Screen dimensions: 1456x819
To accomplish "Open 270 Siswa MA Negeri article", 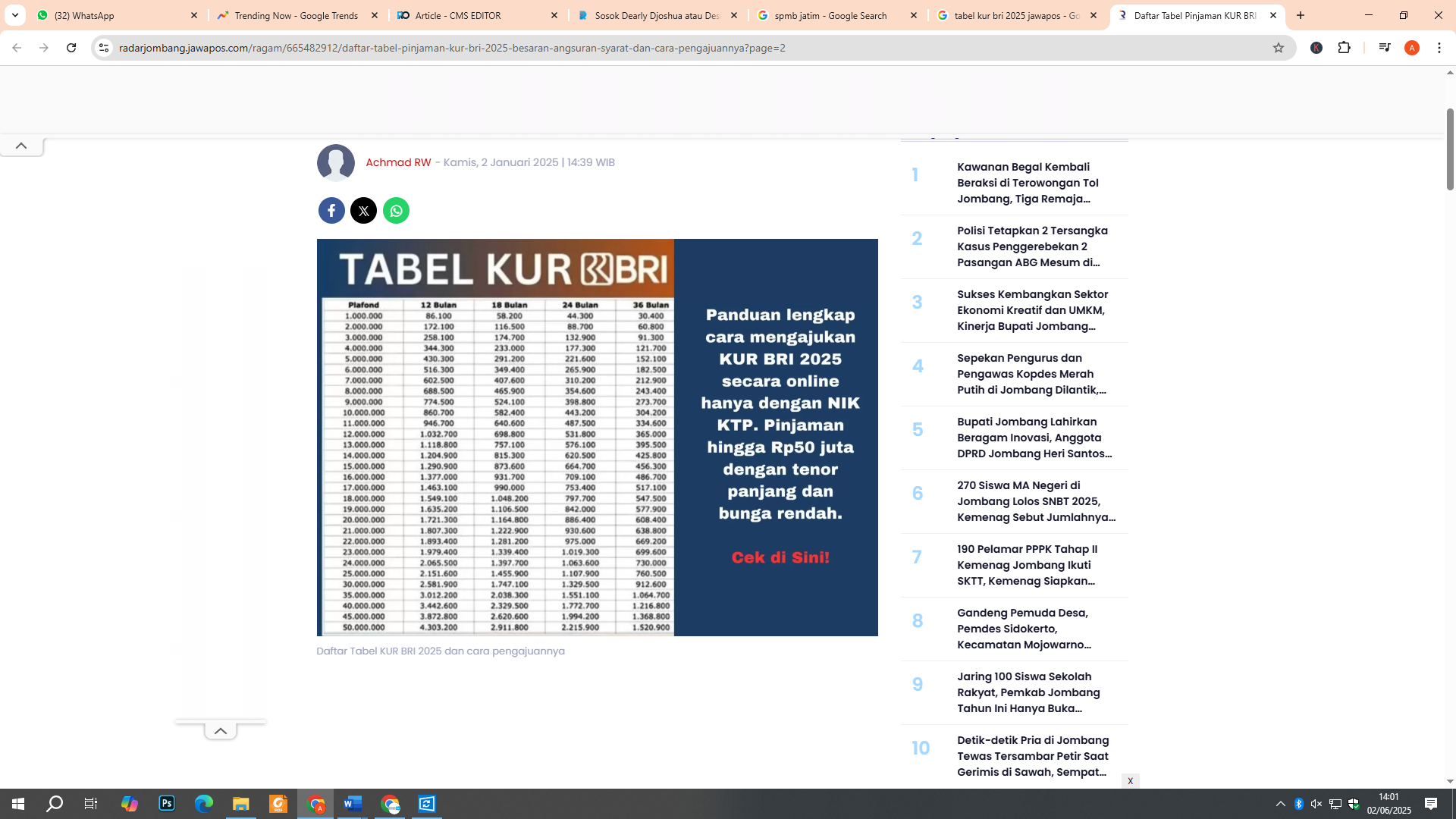I will pyautogui.click(x=1036, y=501).
